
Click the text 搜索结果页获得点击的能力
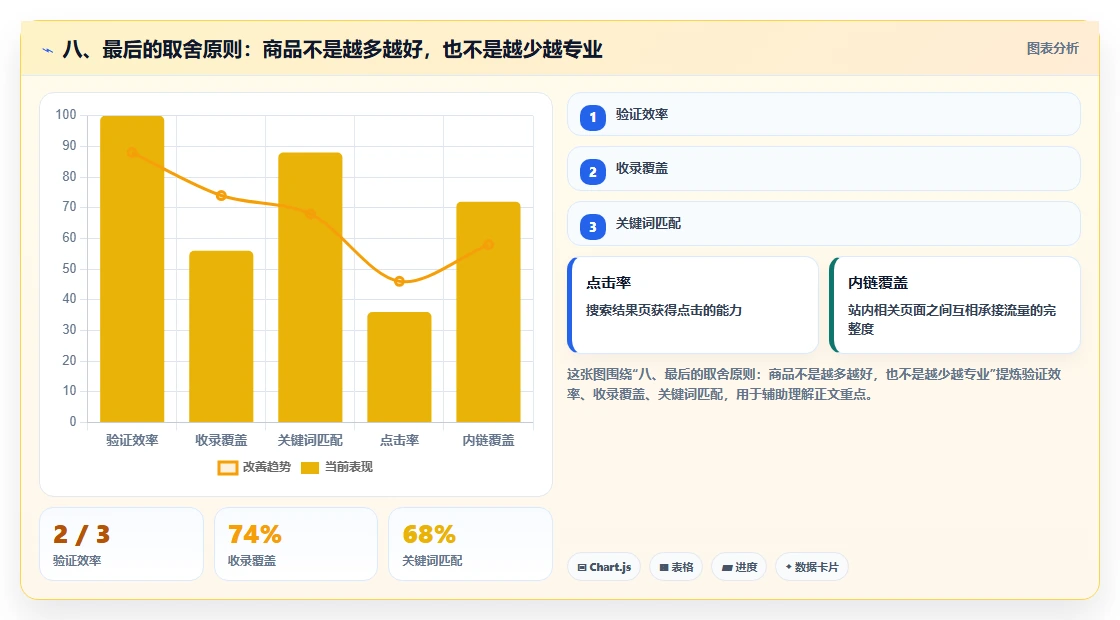pos(664,311)
